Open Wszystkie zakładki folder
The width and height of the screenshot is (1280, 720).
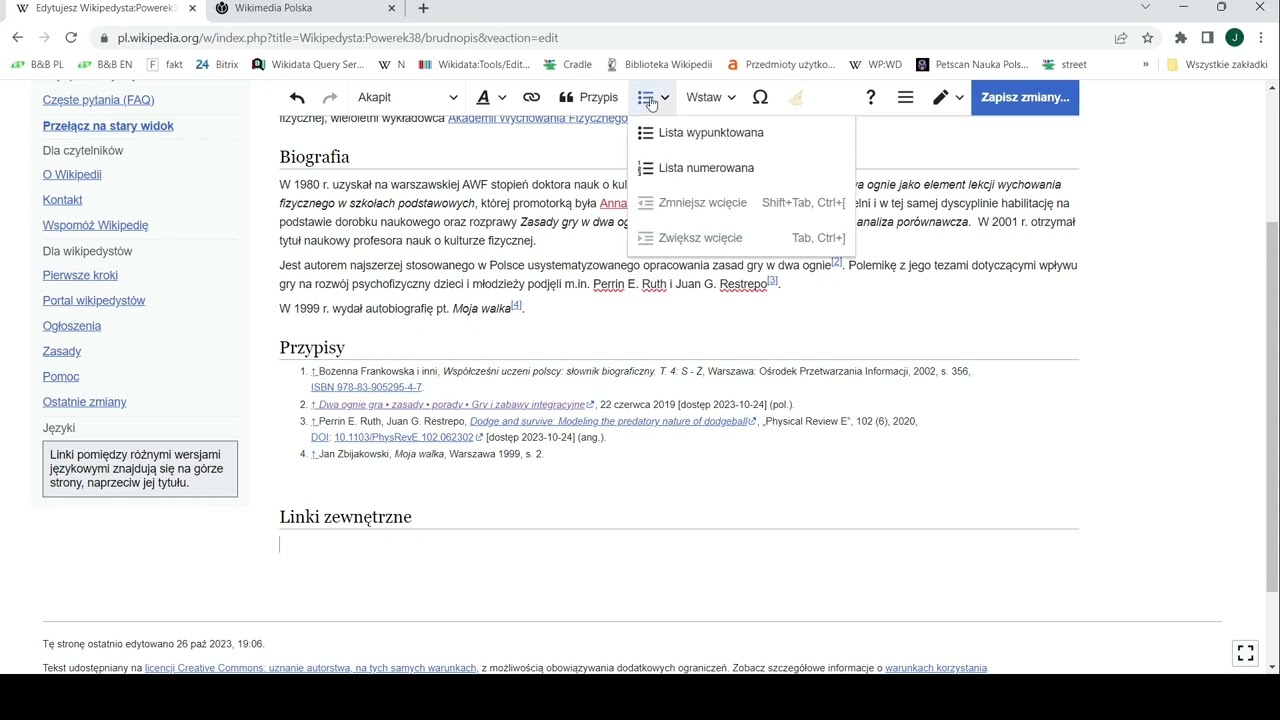click(1217, 65)
